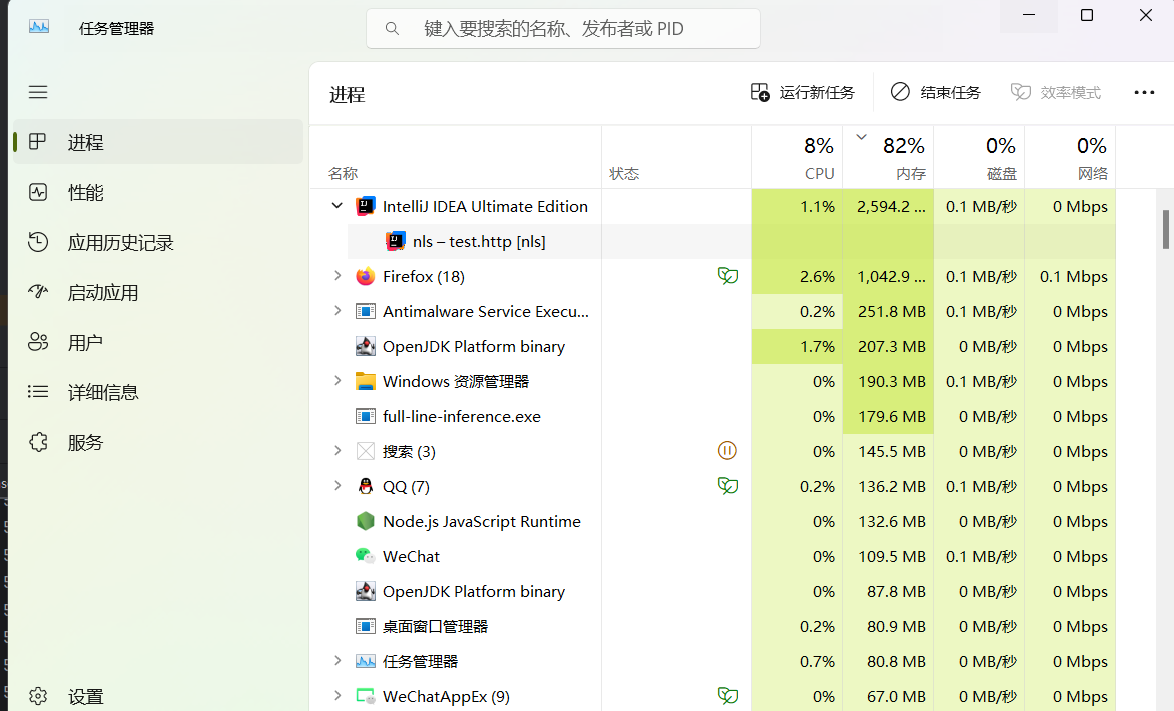Expand the WeChatAppEx (9) group
Image resolution: width=1174 pixels, height=711 pixels.
pyautogui.click(x=337, y=695)
